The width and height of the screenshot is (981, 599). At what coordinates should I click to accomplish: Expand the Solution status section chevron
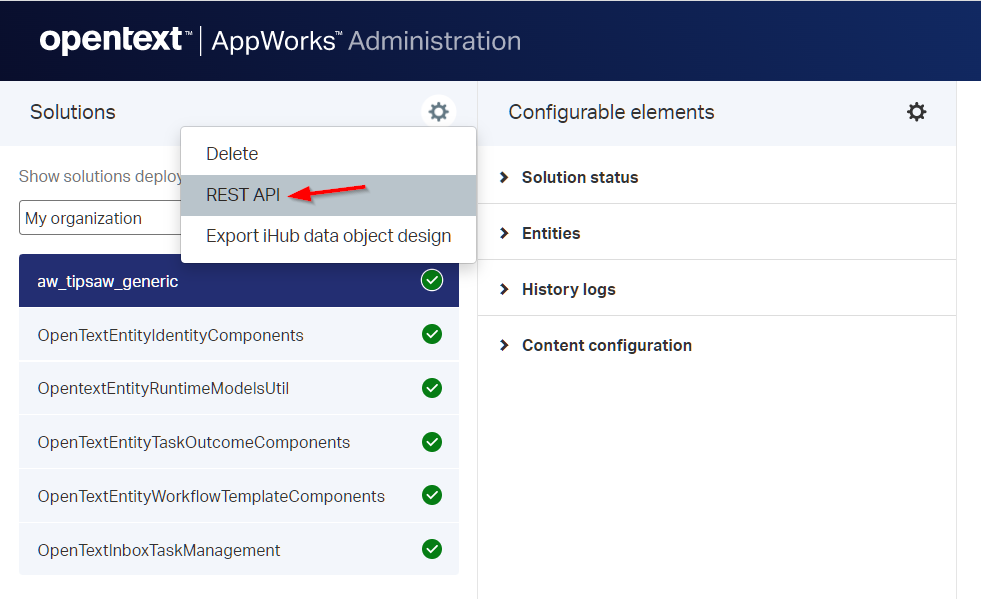504,177
